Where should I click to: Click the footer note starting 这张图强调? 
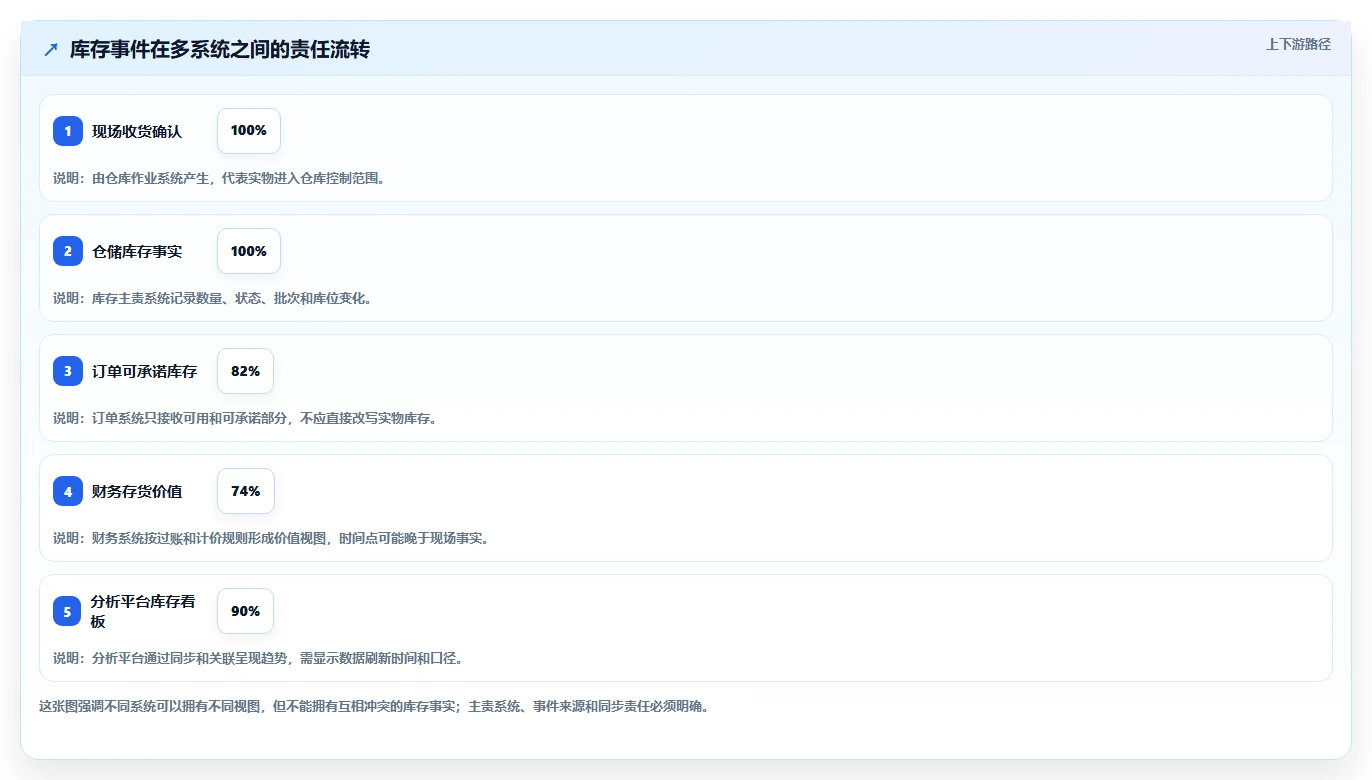click(374, 706)
